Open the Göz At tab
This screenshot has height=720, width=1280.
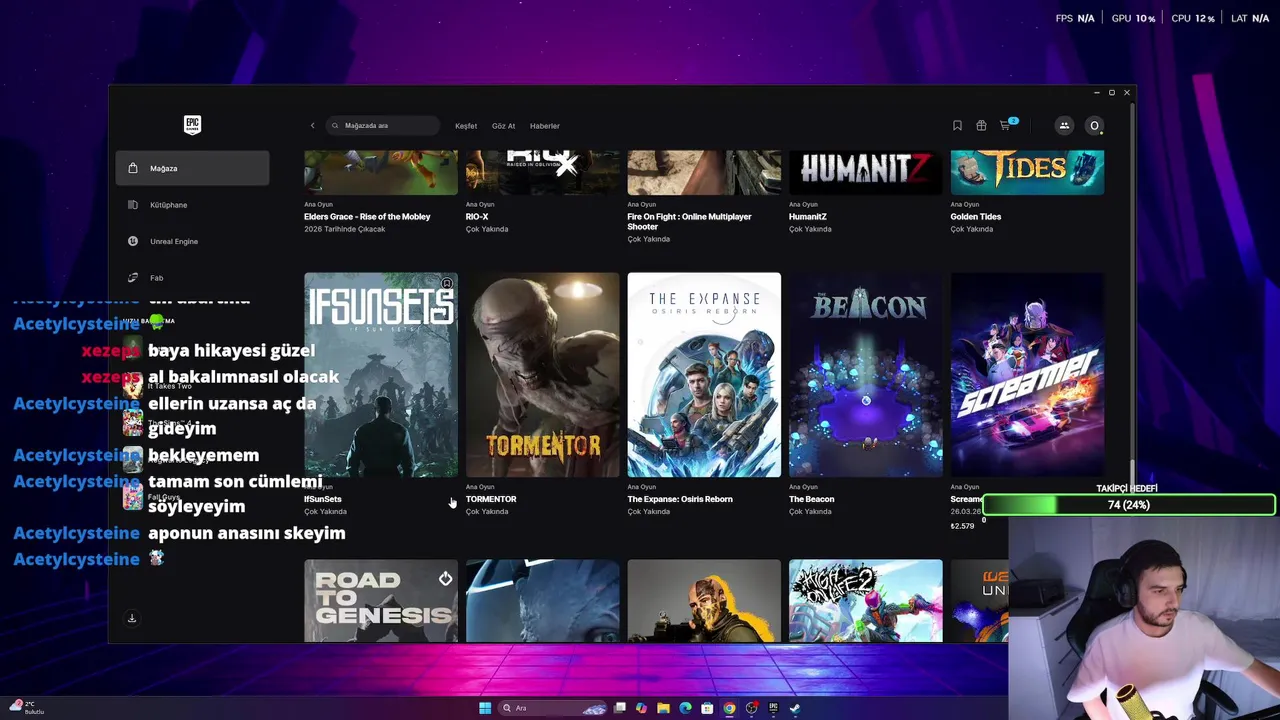point(503,126)
